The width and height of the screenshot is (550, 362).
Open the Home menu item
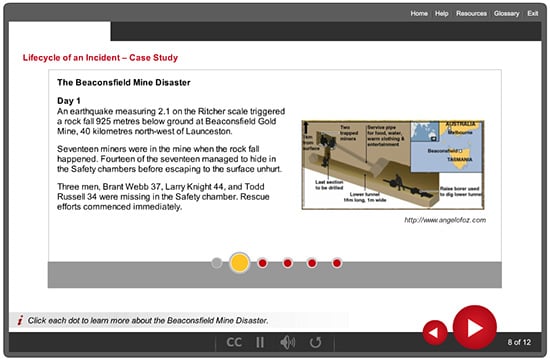point(419,13)
